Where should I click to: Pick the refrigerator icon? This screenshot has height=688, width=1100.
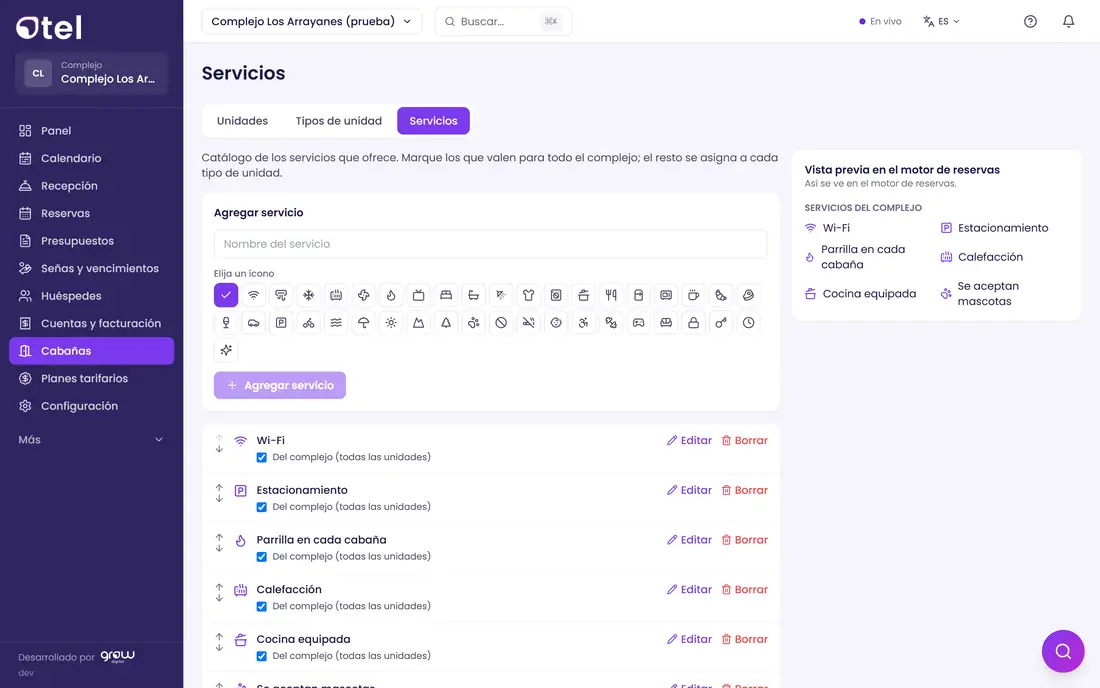(638, 295)
